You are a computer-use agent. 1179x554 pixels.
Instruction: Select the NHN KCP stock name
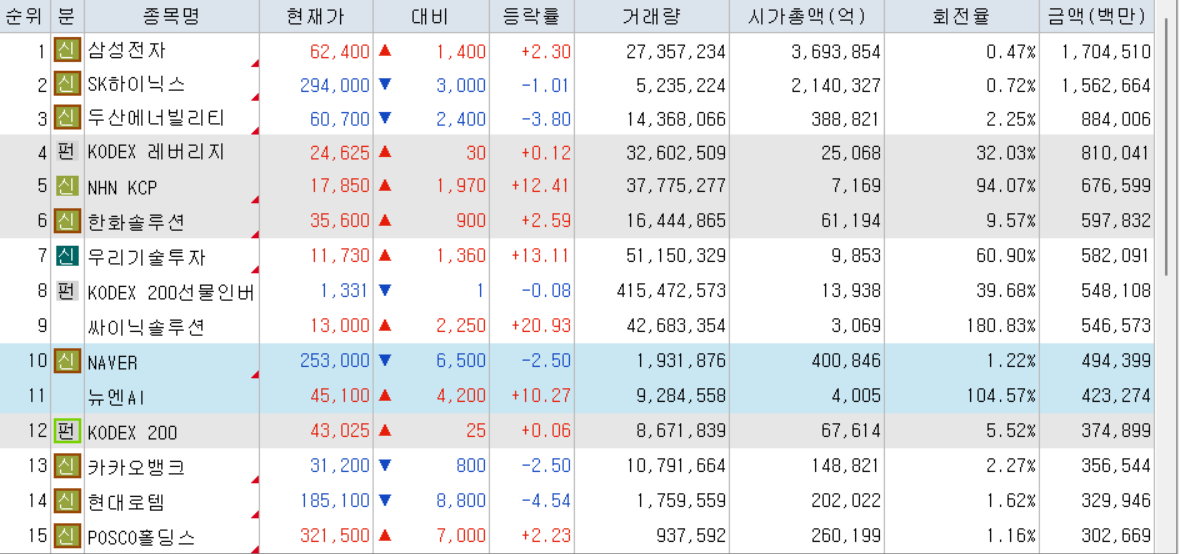point(123,188)
